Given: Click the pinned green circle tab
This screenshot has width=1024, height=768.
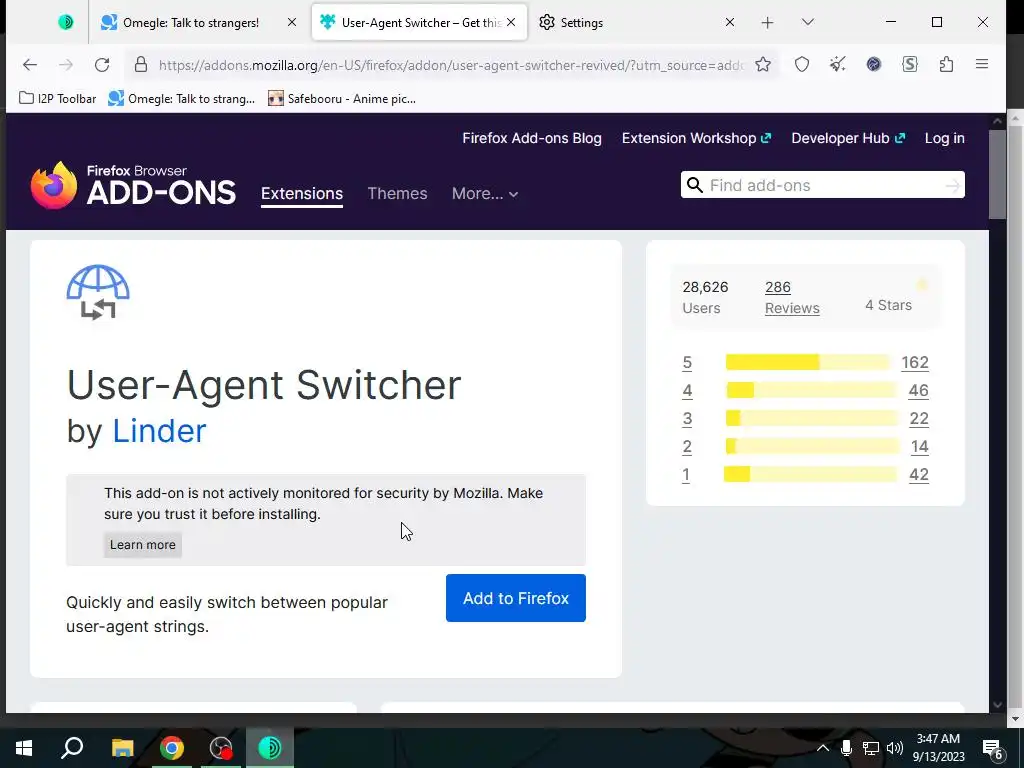Looking at the screenshot, I should pyautogui.click(x=65, y=22).
